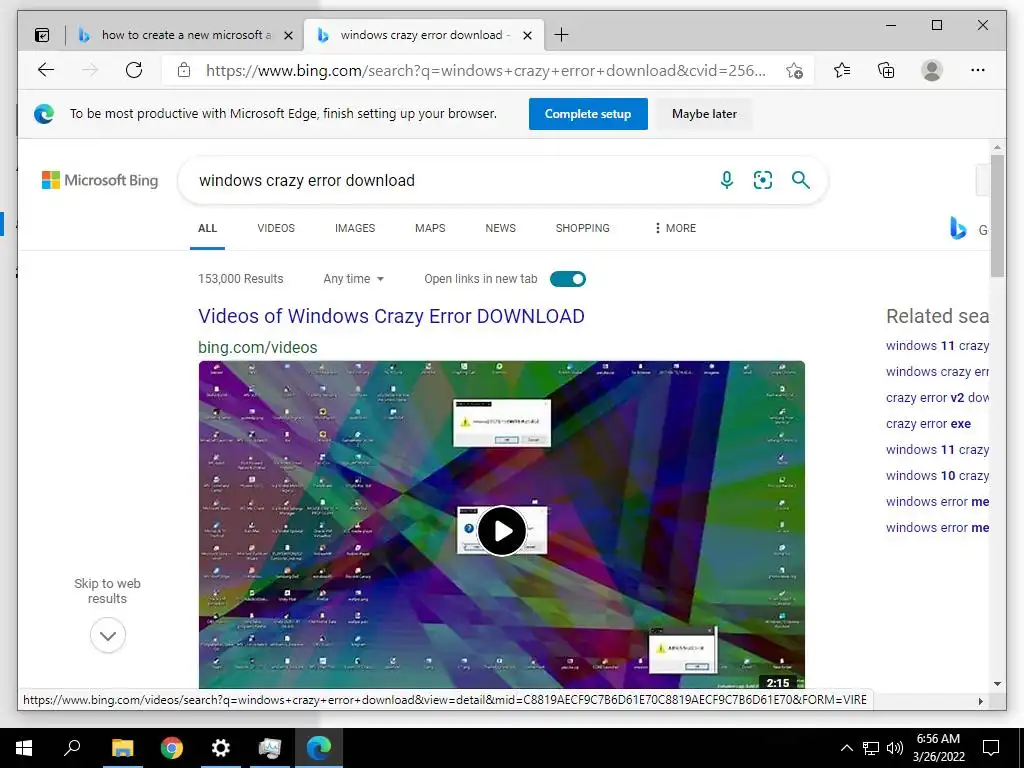Launch Google Chrome from the taskbar
This screenshot has height=768, width=1024.
pyautogui.click(x=172, y=748)
